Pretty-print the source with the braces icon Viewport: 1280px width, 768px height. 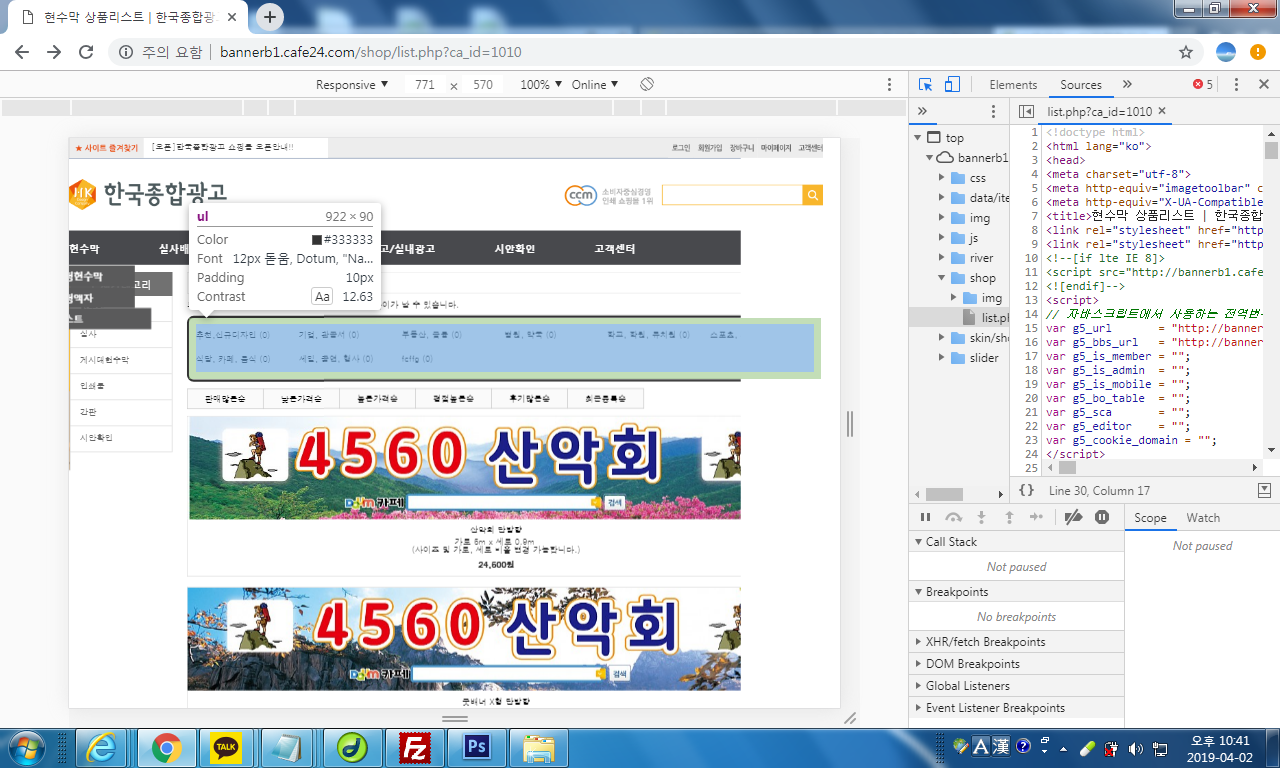[1026, 490]
